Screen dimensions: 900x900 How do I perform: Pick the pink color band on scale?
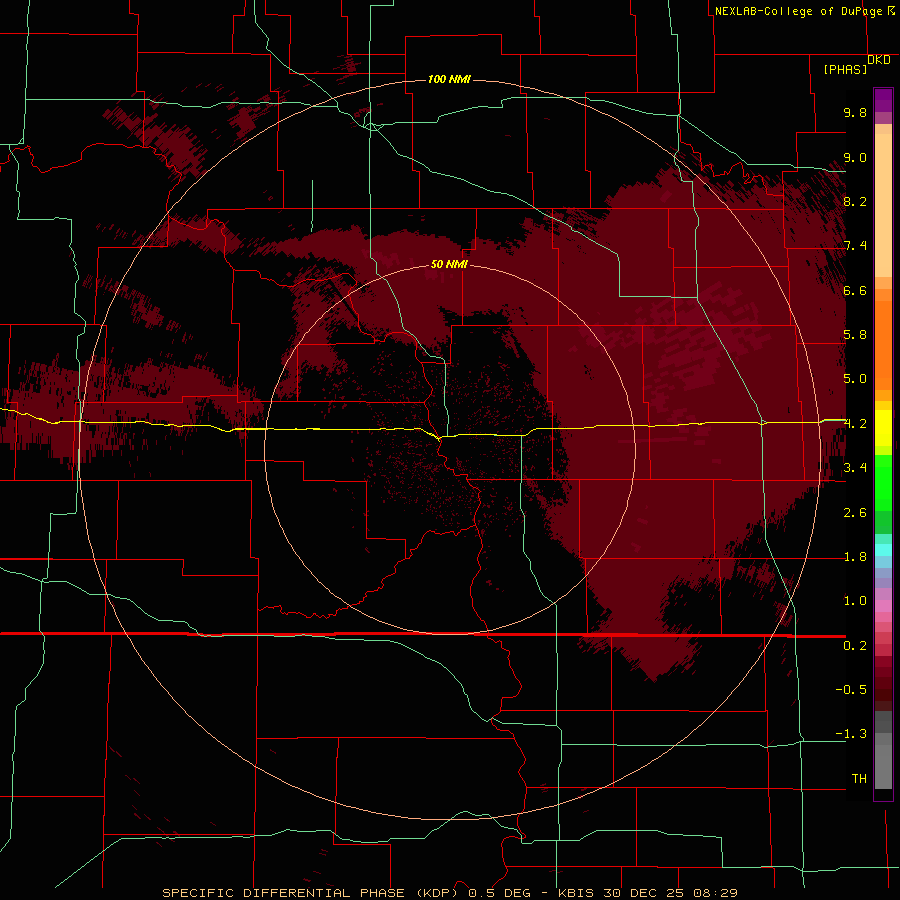pyautogui.click(x=883, y=606)
